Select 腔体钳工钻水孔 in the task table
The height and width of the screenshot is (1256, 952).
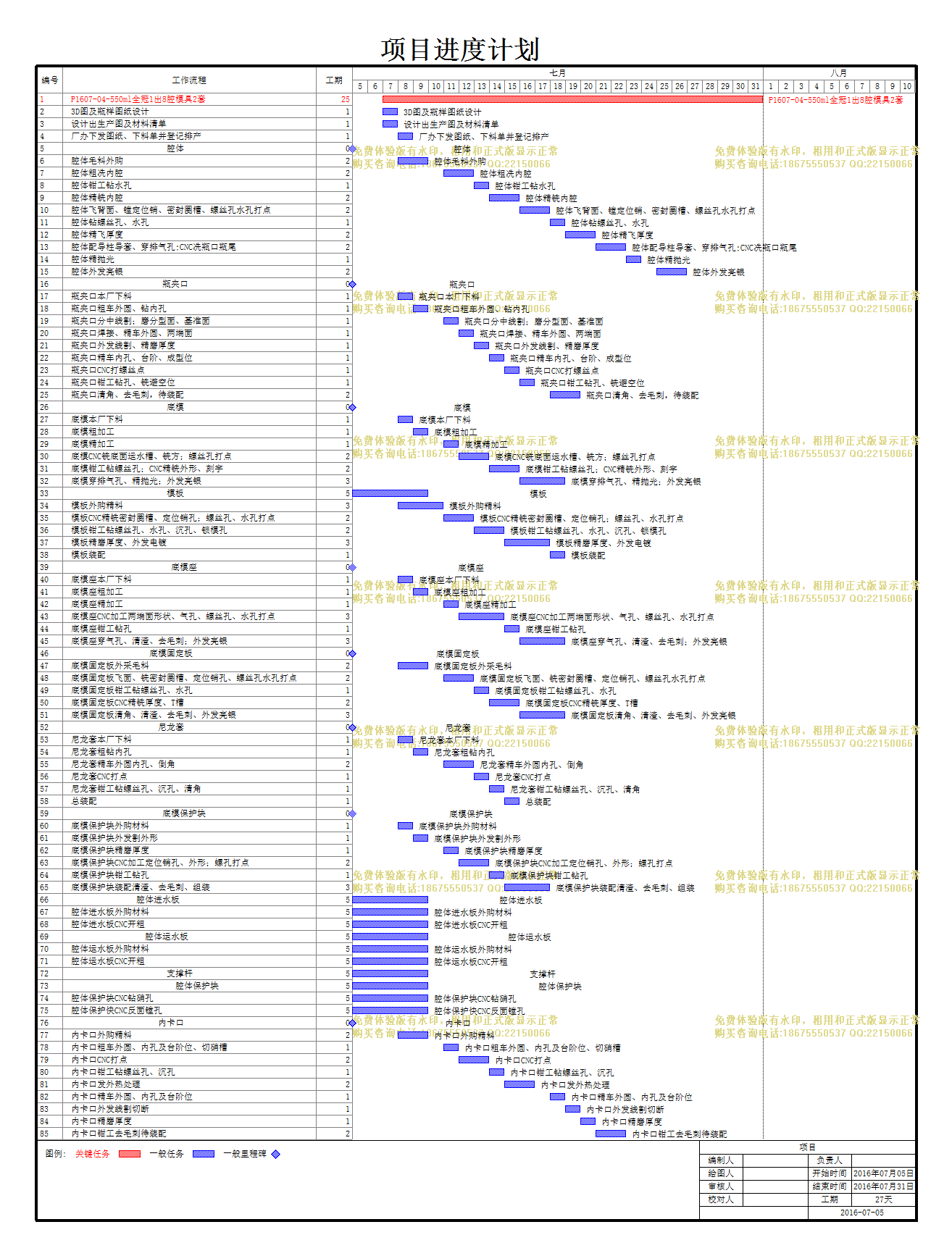tap(101, 185)
